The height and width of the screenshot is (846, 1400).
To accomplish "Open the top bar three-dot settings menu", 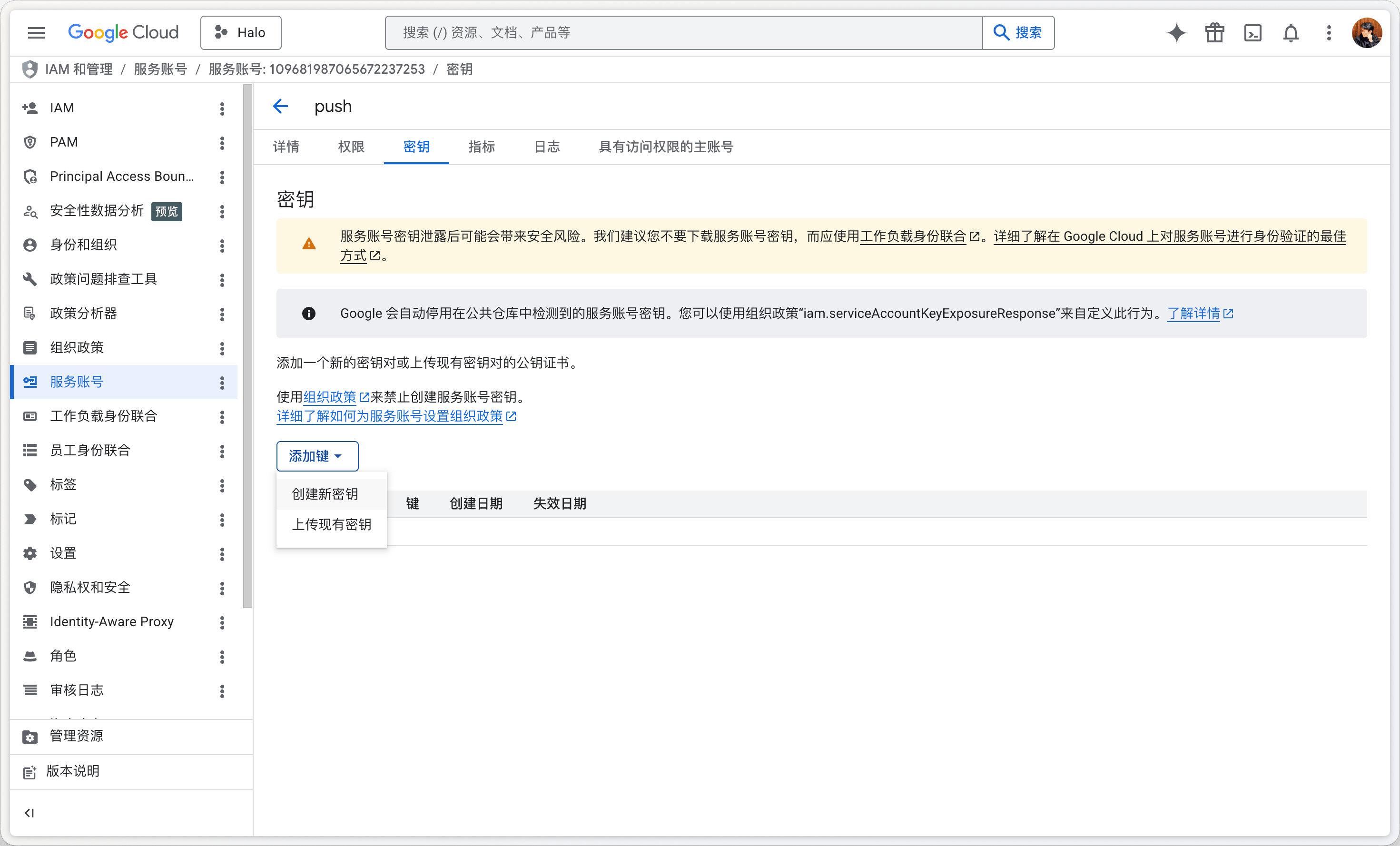I will [1329, 33].
